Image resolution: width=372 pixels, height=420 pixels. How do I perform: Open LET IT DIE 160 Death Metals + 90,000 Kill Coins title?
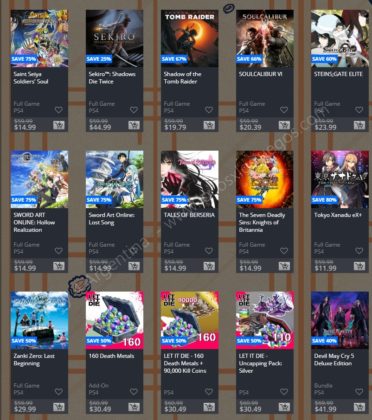point(185,363)
